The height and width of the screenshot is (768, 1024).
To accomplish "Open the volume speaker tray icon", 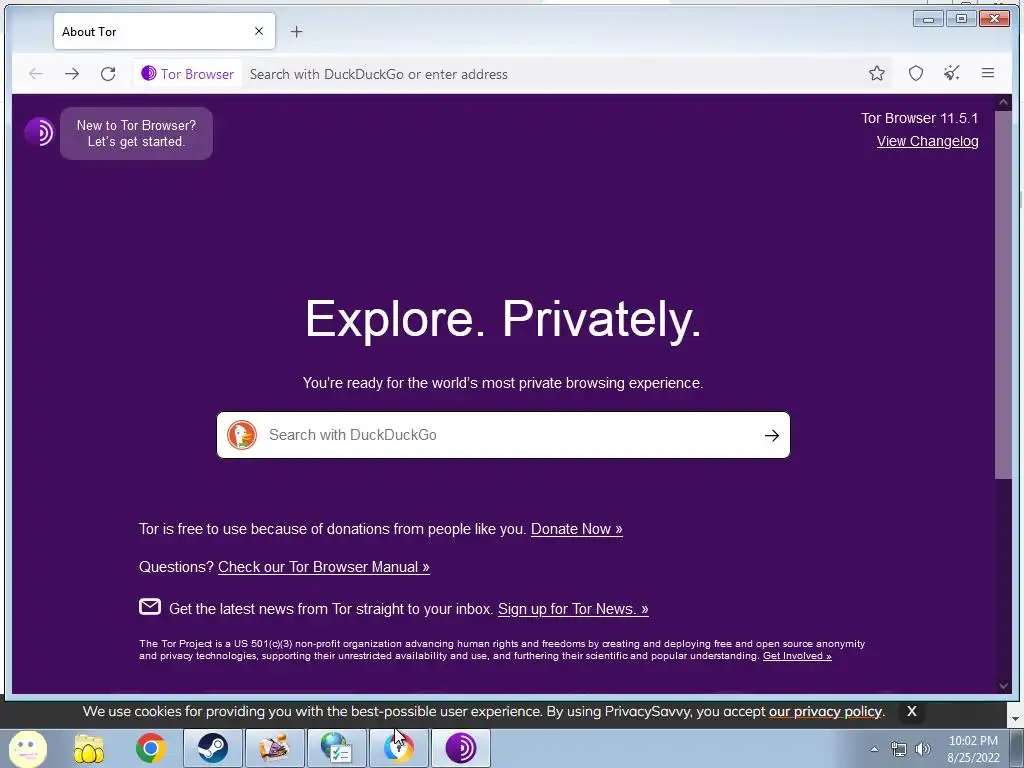I will pyautogui.click(x=923, y=749).
